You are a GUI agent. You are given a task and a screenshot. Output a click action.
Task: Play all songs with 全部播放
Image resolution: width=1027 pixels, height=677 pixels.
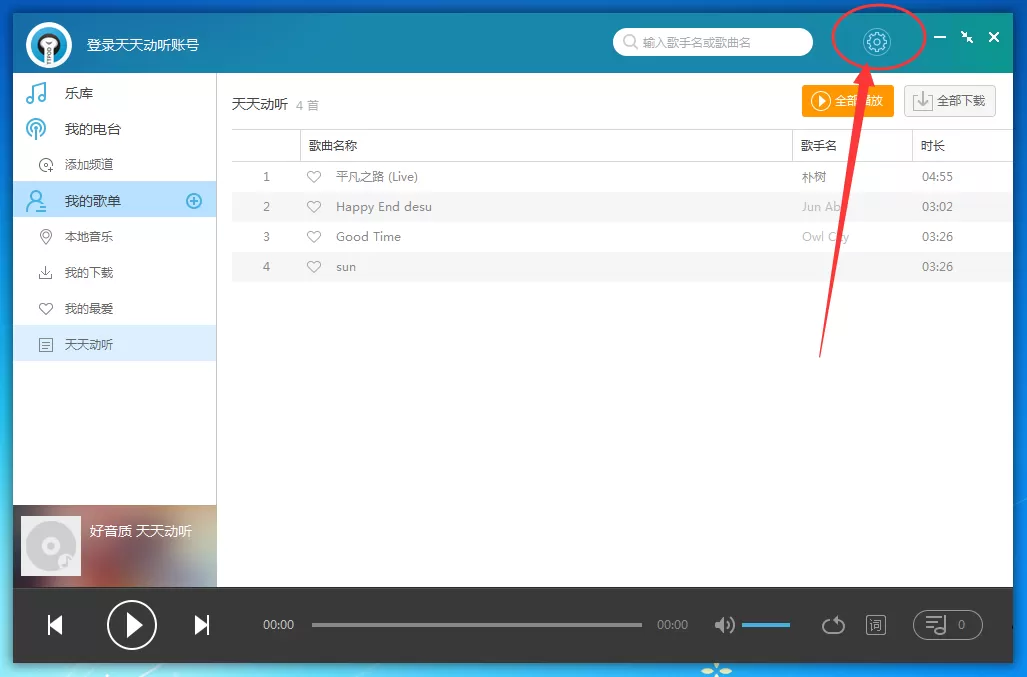tap(848, 101)
